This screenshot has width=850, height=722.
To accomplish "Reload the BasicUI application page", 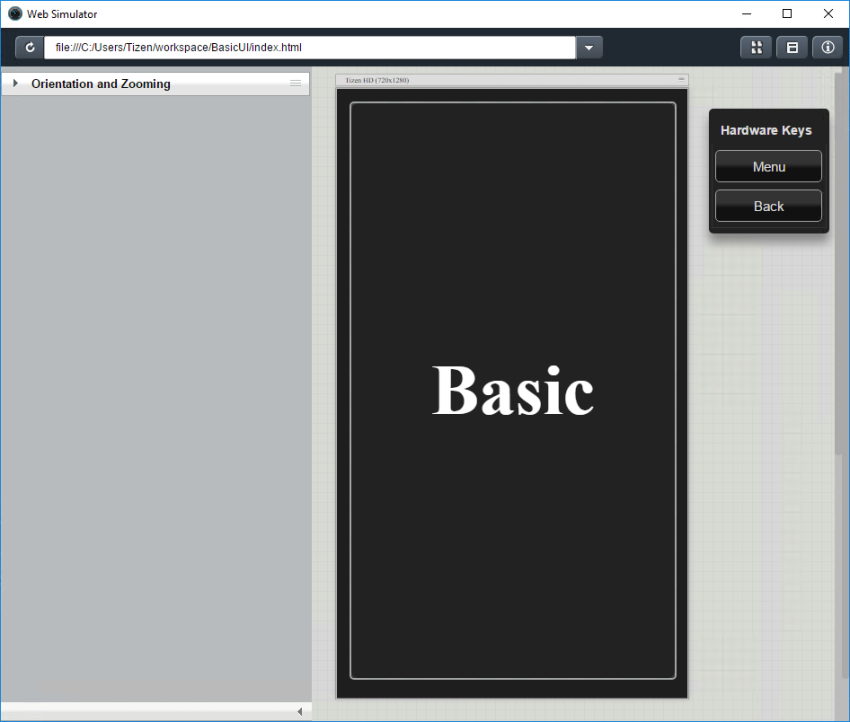I will 29,46.
